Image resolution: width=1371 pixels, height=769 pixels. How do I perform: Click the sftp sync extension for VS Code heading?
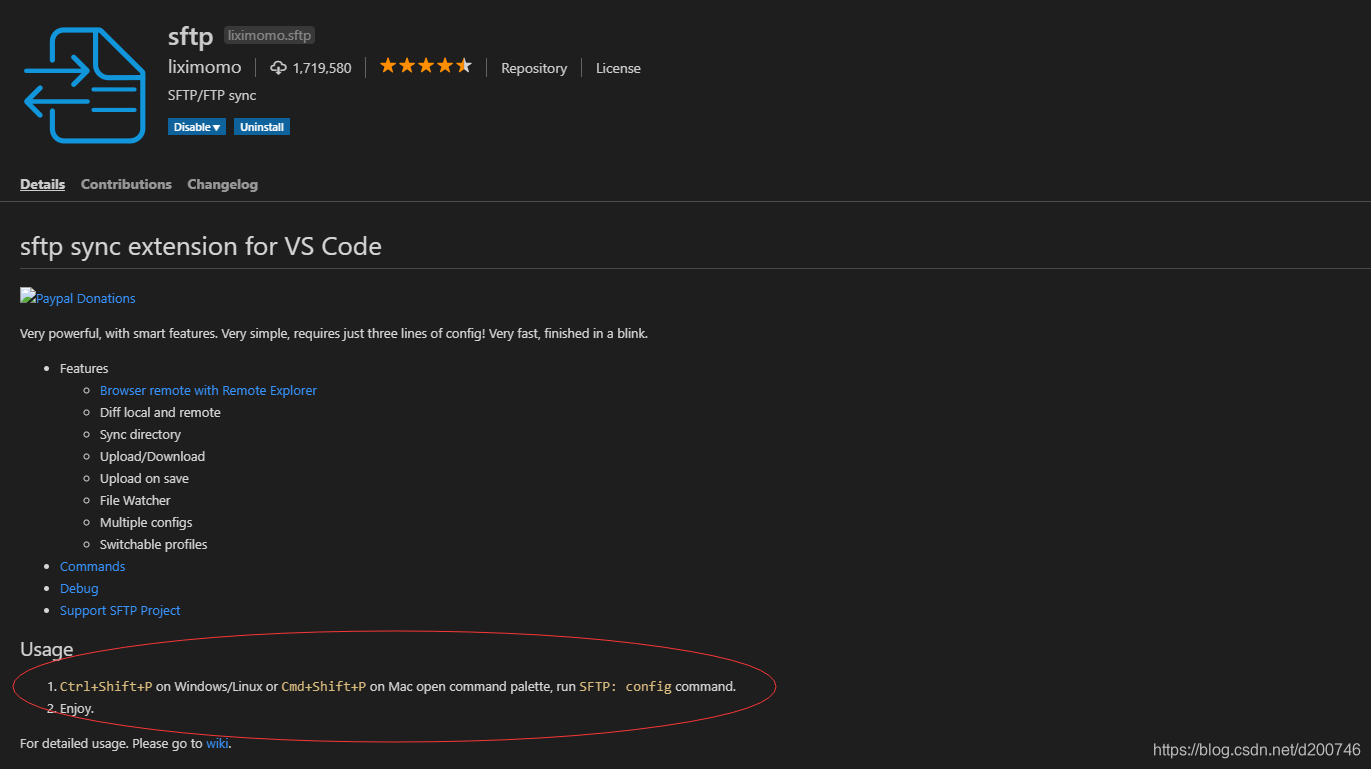tap(201, 246)
